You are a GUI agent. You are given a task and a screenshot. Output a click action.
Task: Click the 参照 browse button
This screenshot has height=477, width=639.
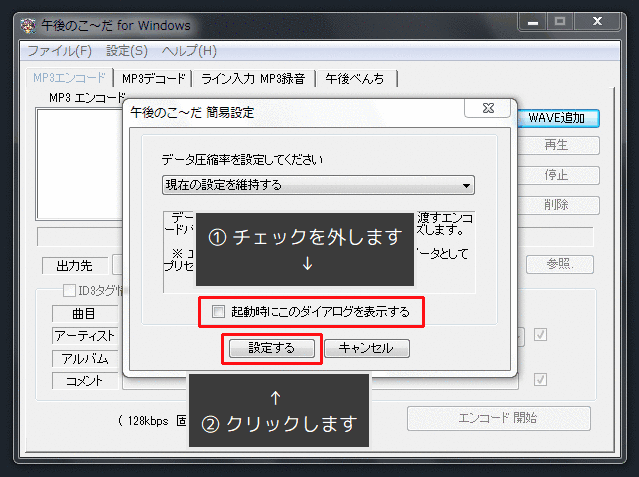[x=557, y=265]
